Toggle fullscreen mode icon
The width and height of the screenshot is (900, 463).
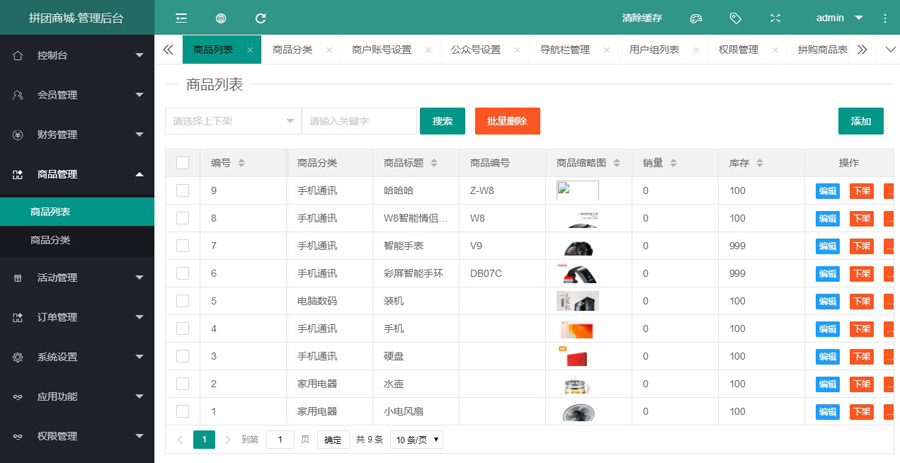click(x=775, y=18)
